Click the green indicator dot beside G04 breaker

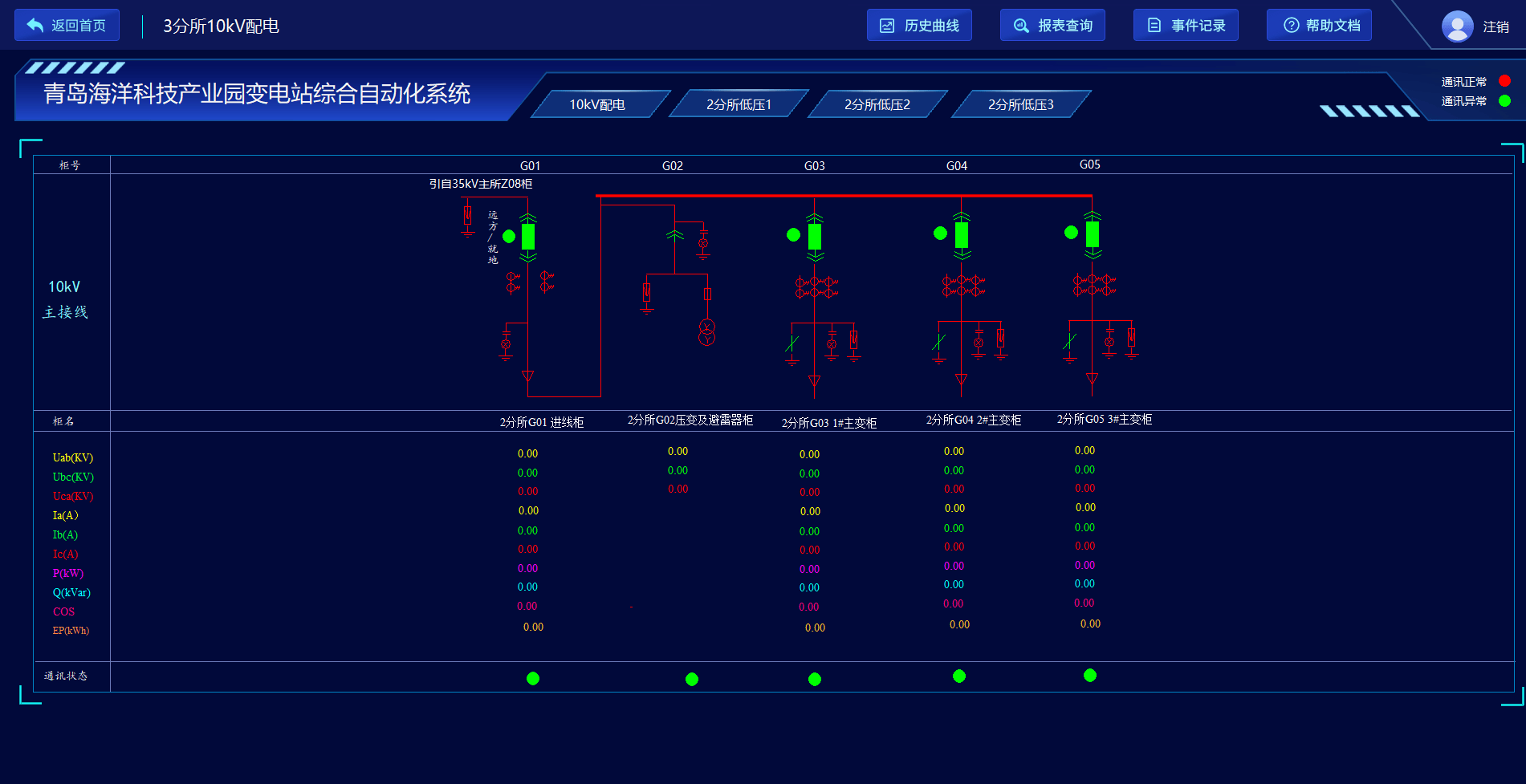(x=941, y=233)
